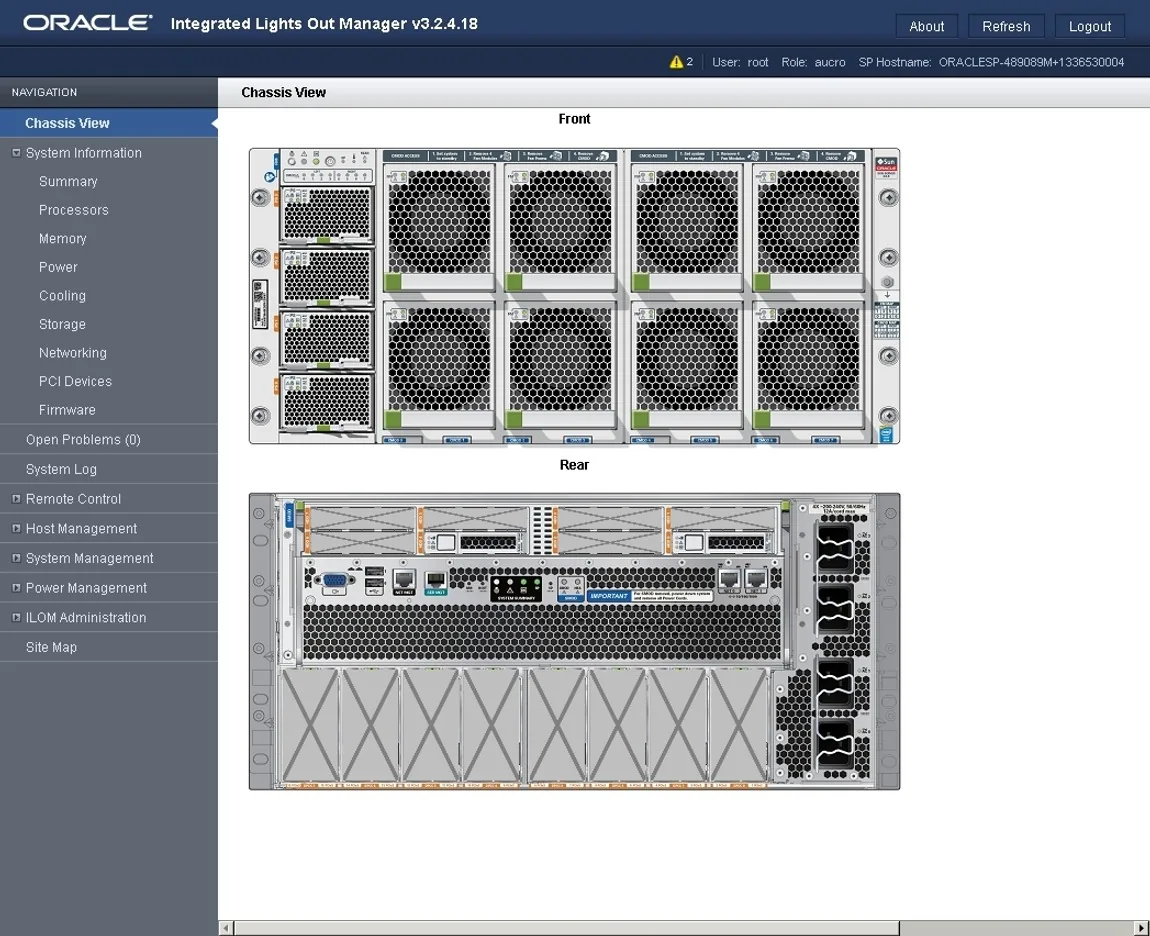
Task: Collapse the System Information section
Action: coord(15,152)
